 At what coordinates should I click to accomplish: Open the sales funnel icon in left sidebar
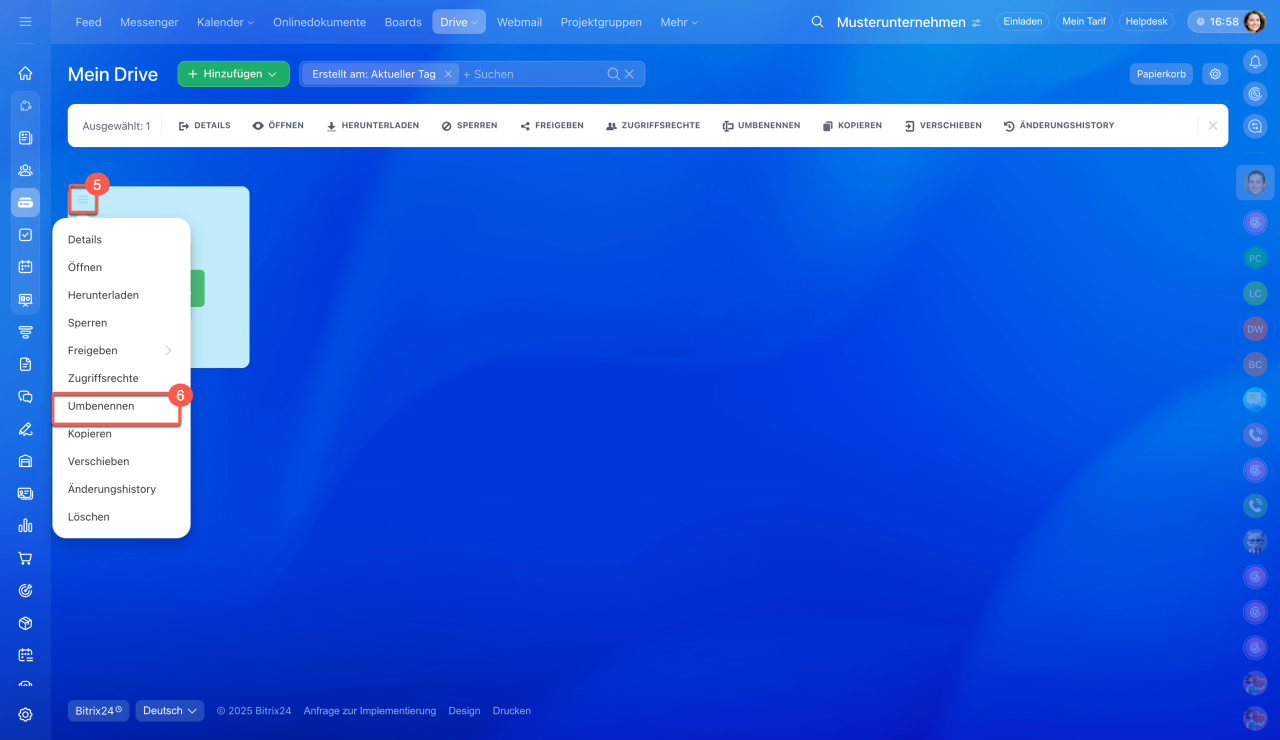[x=25, y=332]
